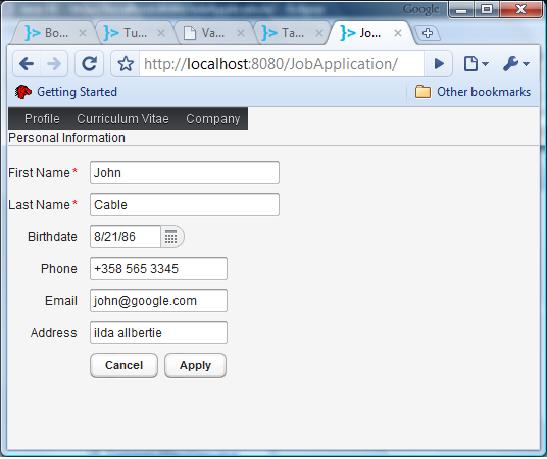Bookmark this page with the star icon
The width and height of the screenshot is (547, 459).
pyautogui.click(x=126, y=64)
